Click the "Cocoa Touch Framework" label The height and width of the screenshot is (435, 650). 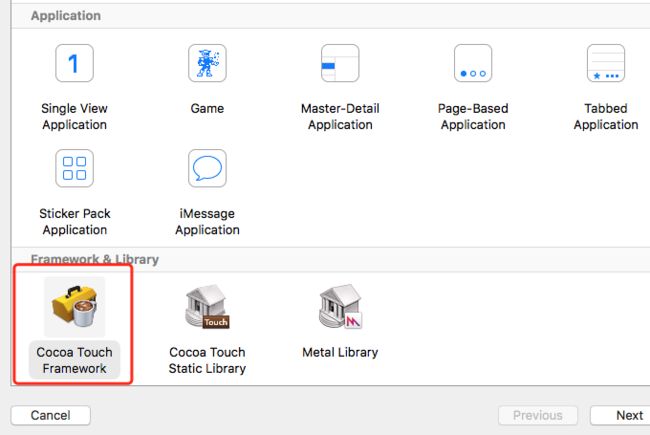click(x=75, y=360)
